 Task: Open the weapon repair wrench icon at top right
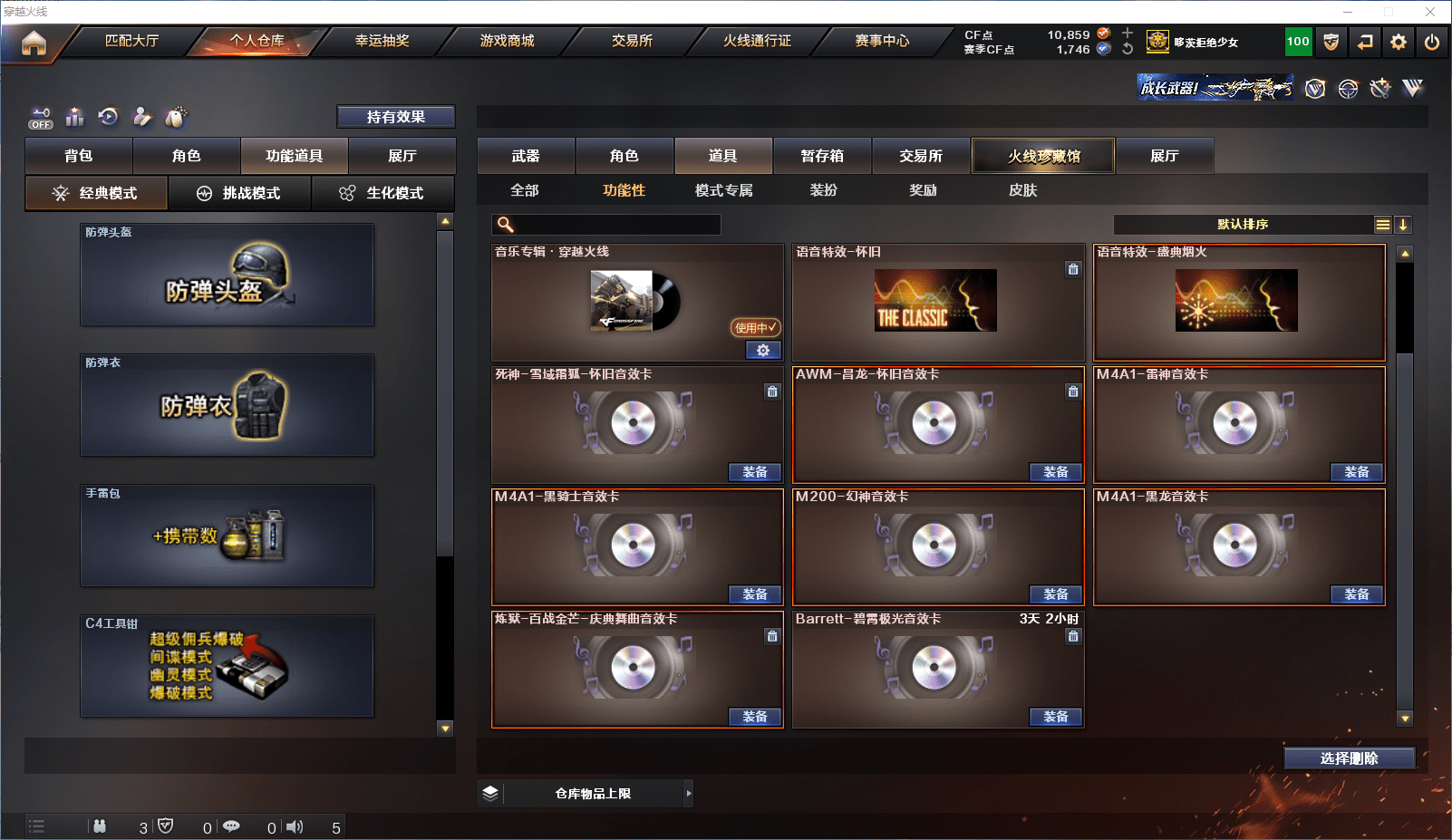(x=1379, y=88)
